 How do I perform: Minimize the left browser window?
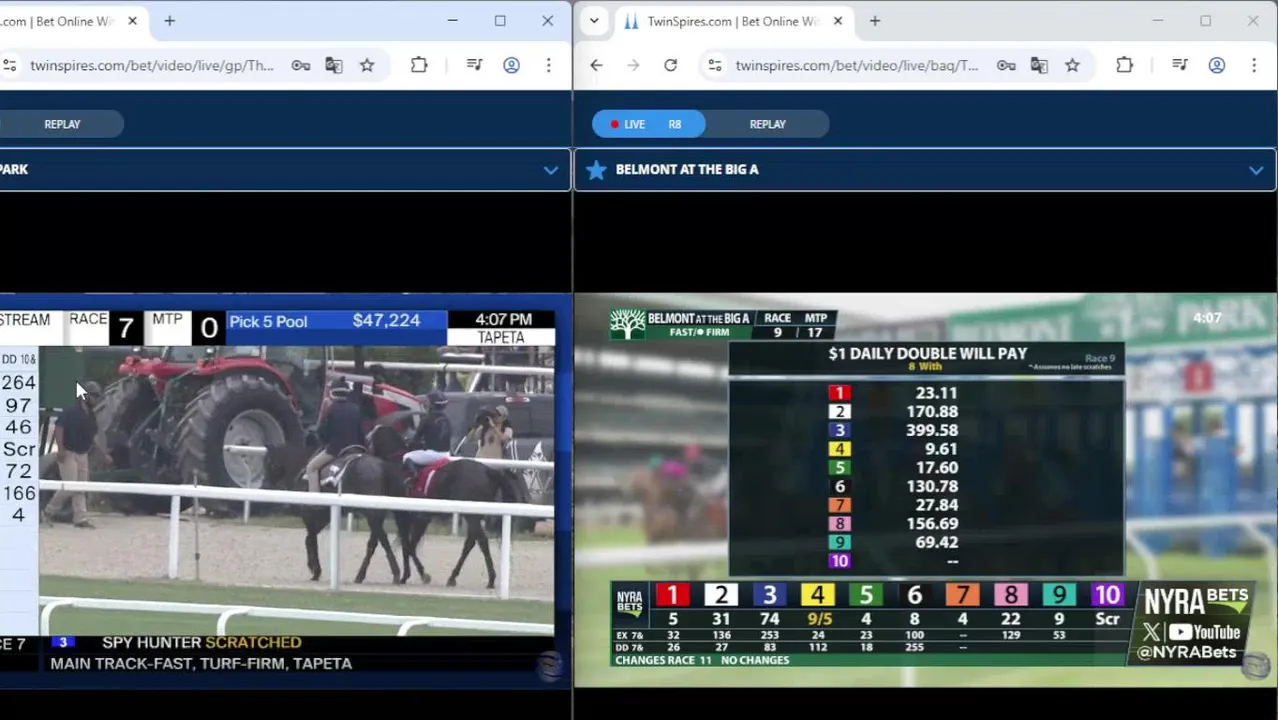[x=452, y=21]
